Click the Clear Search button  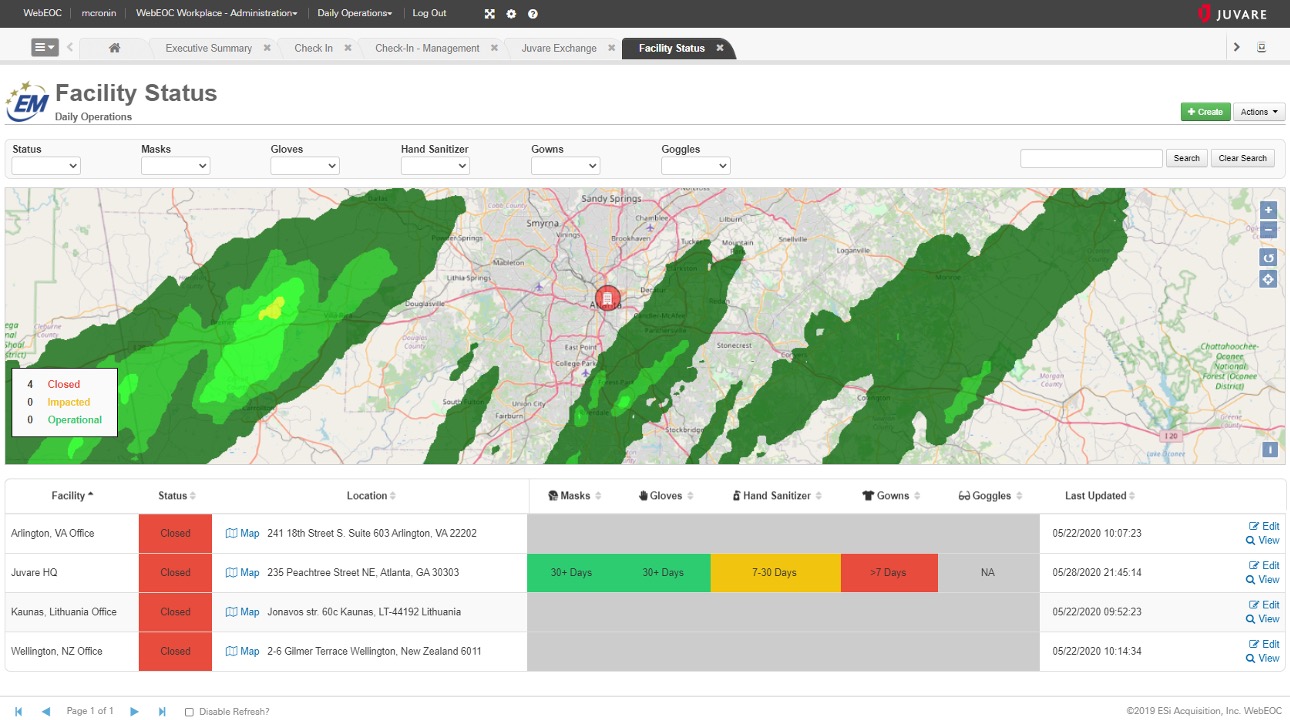1243,158
